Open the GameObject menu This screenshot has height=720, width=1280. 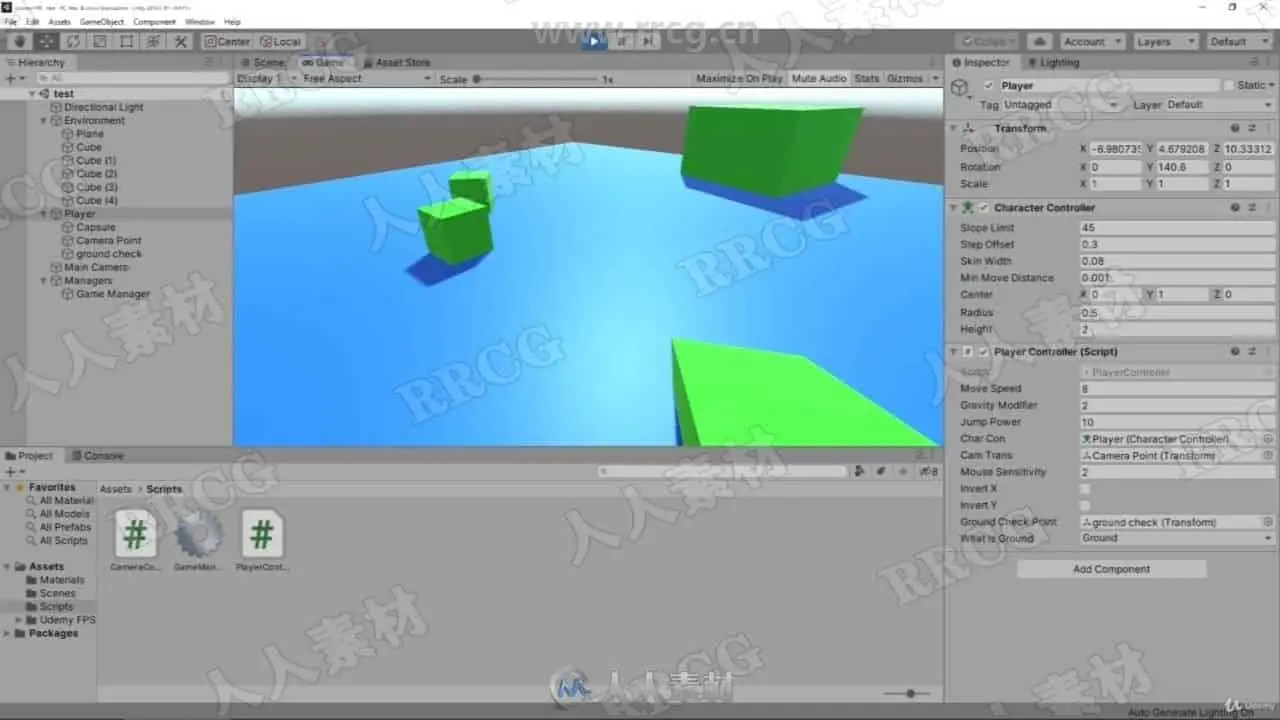pos(101,21)
